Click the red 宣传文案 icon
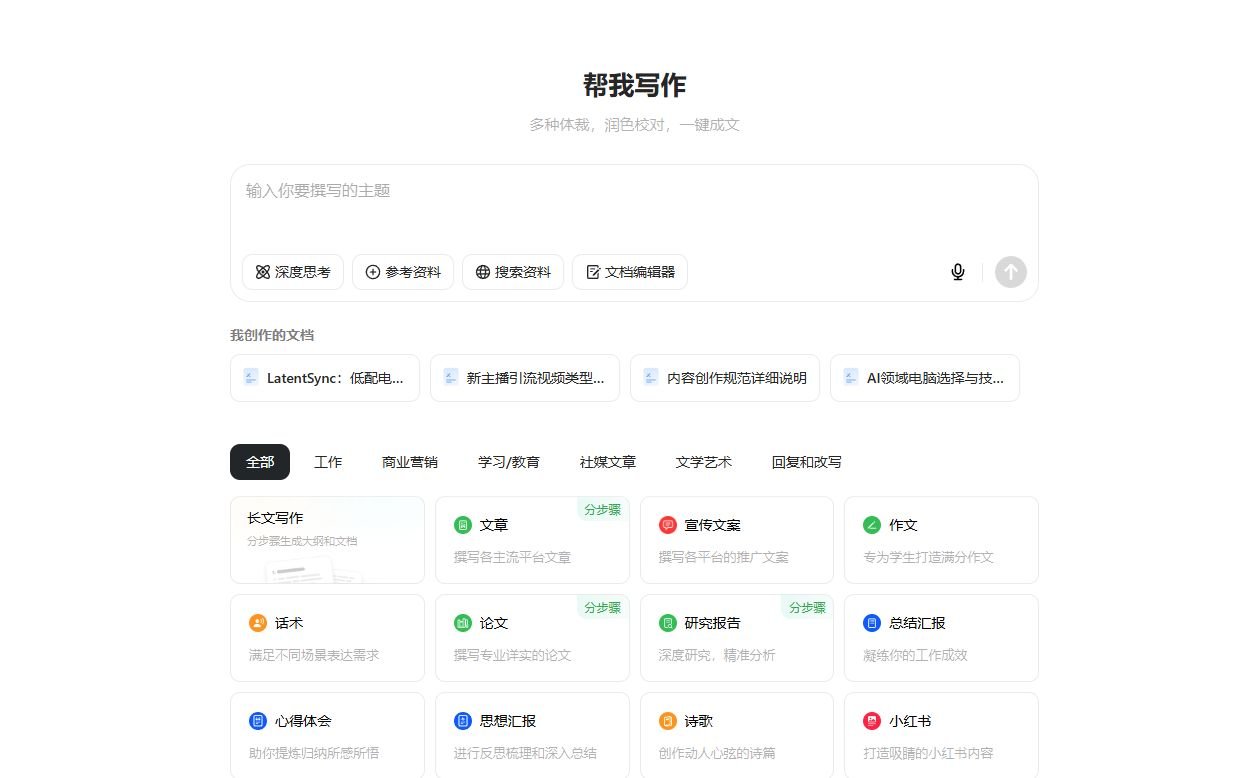Viewport: 1253px width, 778px height. [x=668, y=525]
